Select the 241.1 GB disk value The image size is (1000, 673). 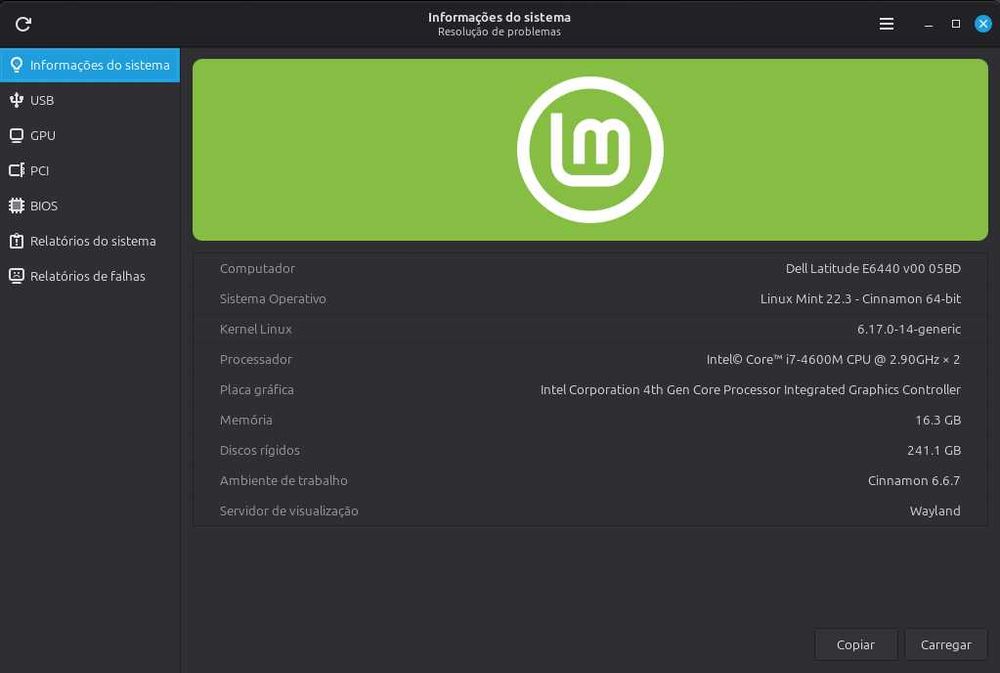click(934, 450)
